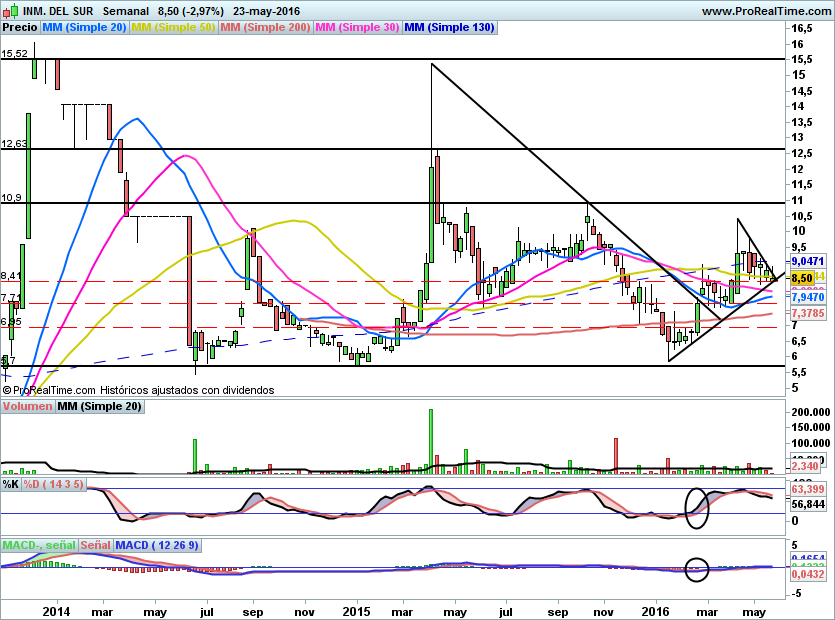Click the © ProRealTime.com copyright text
This screenshot has width=835, height=620.
pos(49,390)
